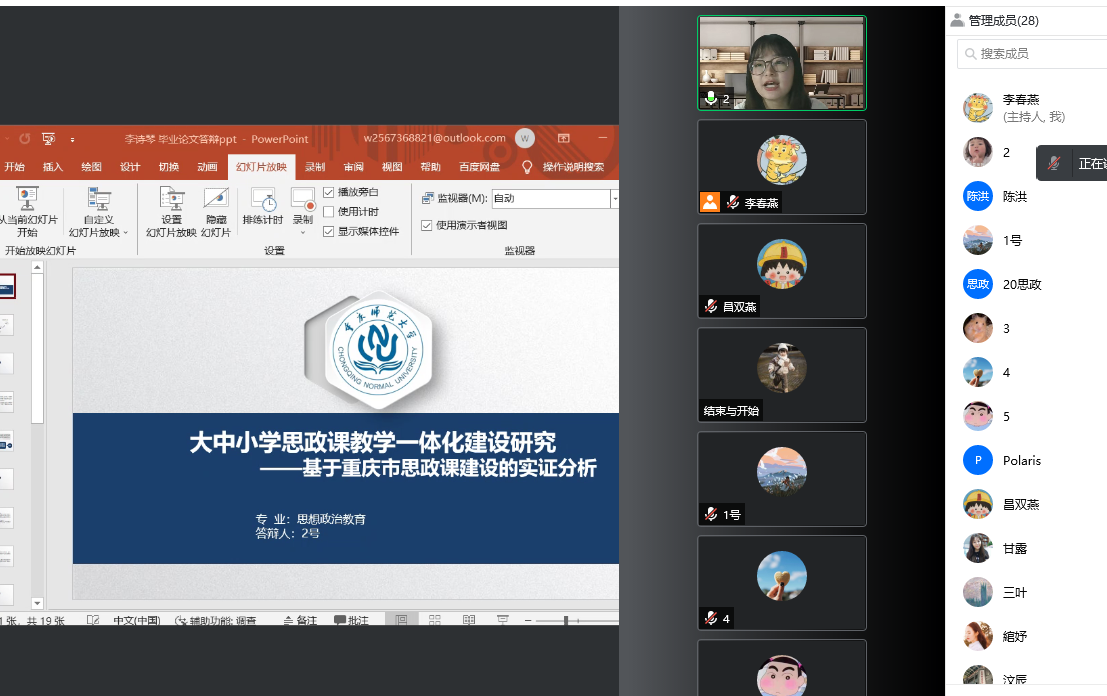Open the 审阅 ribbon tab

[x=353, y=167]
